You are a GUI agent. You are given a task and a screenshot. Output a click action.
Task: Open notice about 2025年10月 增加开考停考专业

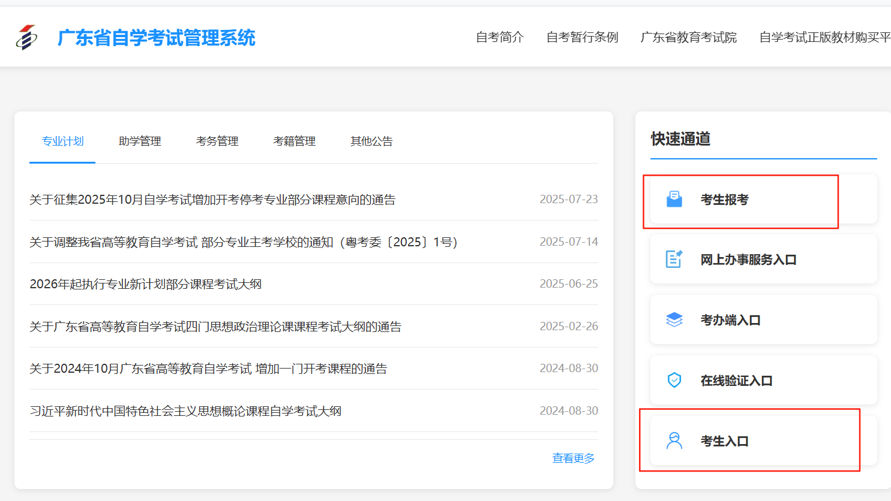(213, 199)
